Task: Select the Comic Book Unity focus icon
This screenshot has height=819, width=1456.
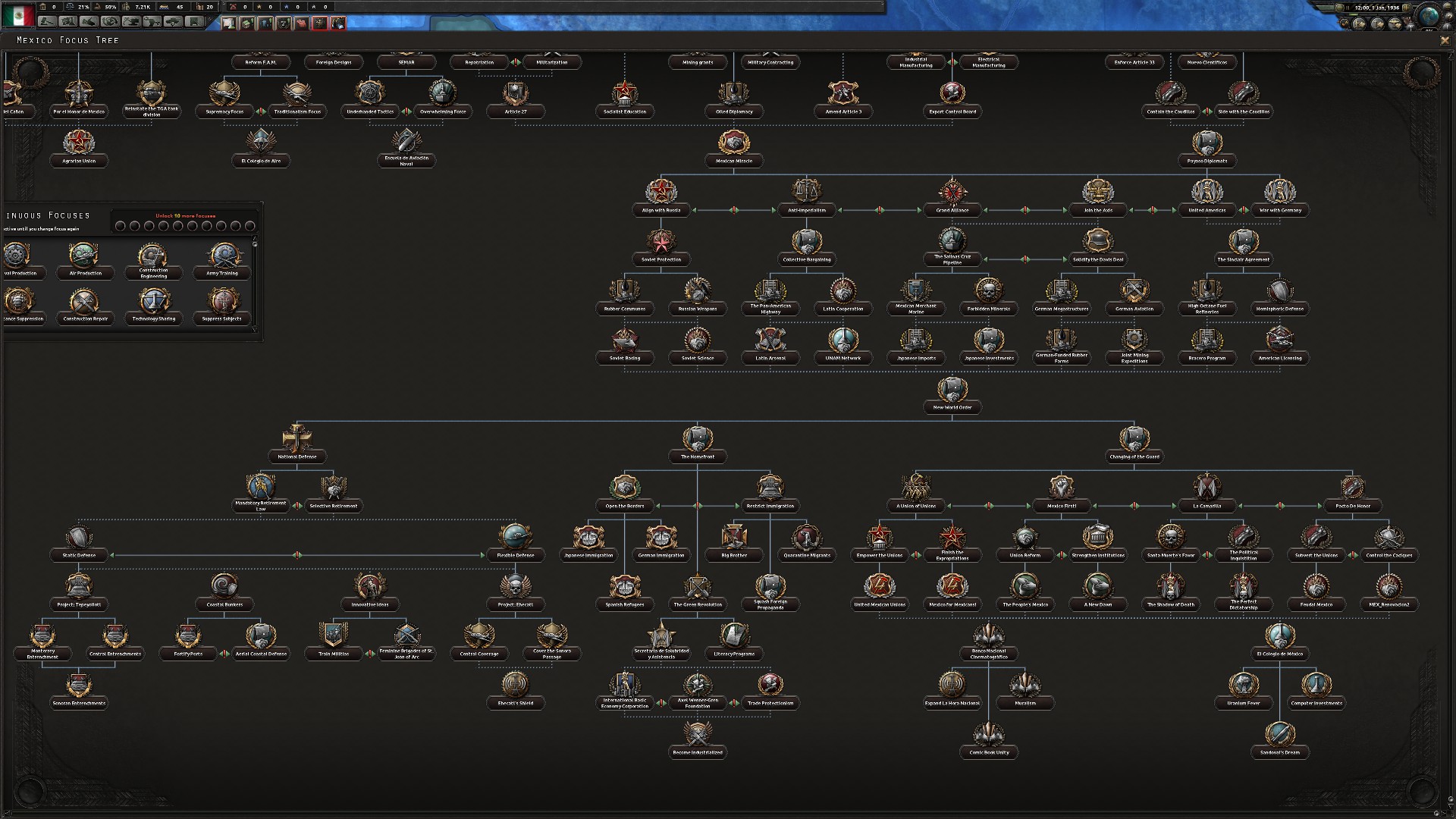Action: 989,733
